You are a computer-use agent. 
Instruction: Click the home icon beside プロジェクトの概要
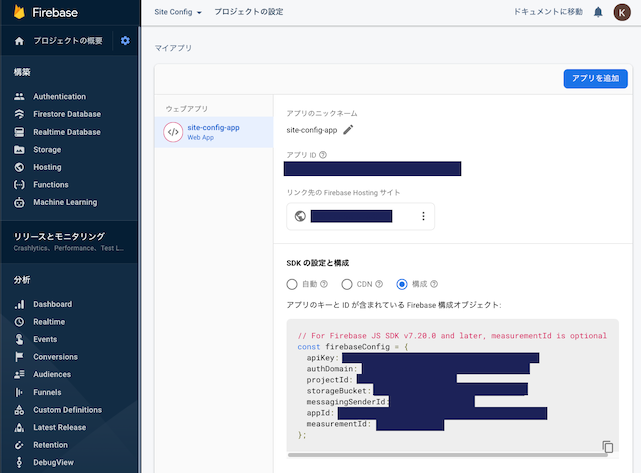click(x=19, y=41)
